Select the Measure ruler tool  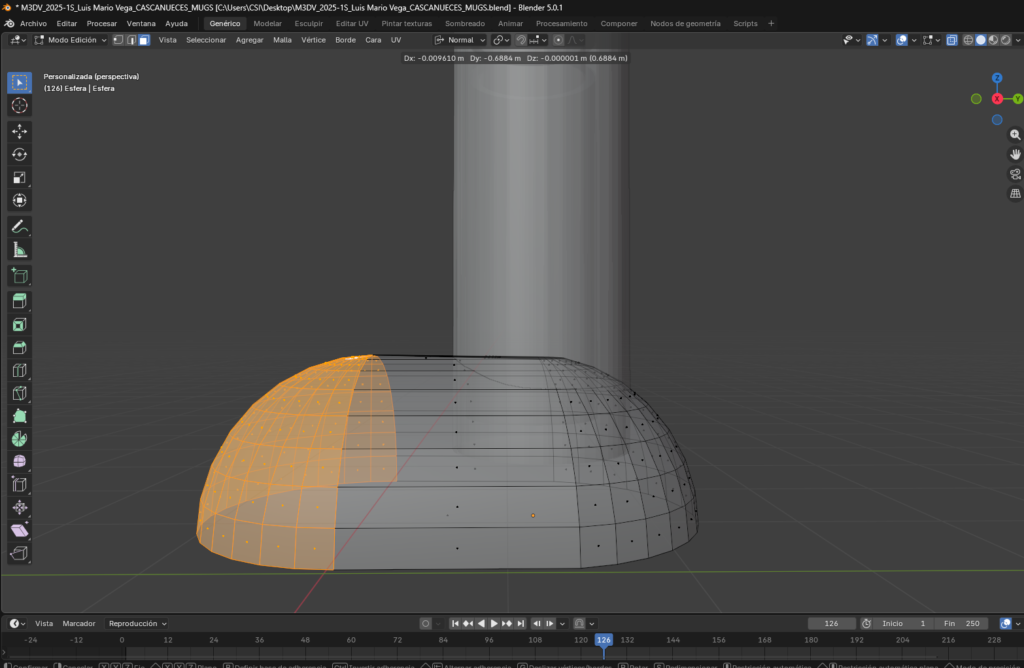19,250
